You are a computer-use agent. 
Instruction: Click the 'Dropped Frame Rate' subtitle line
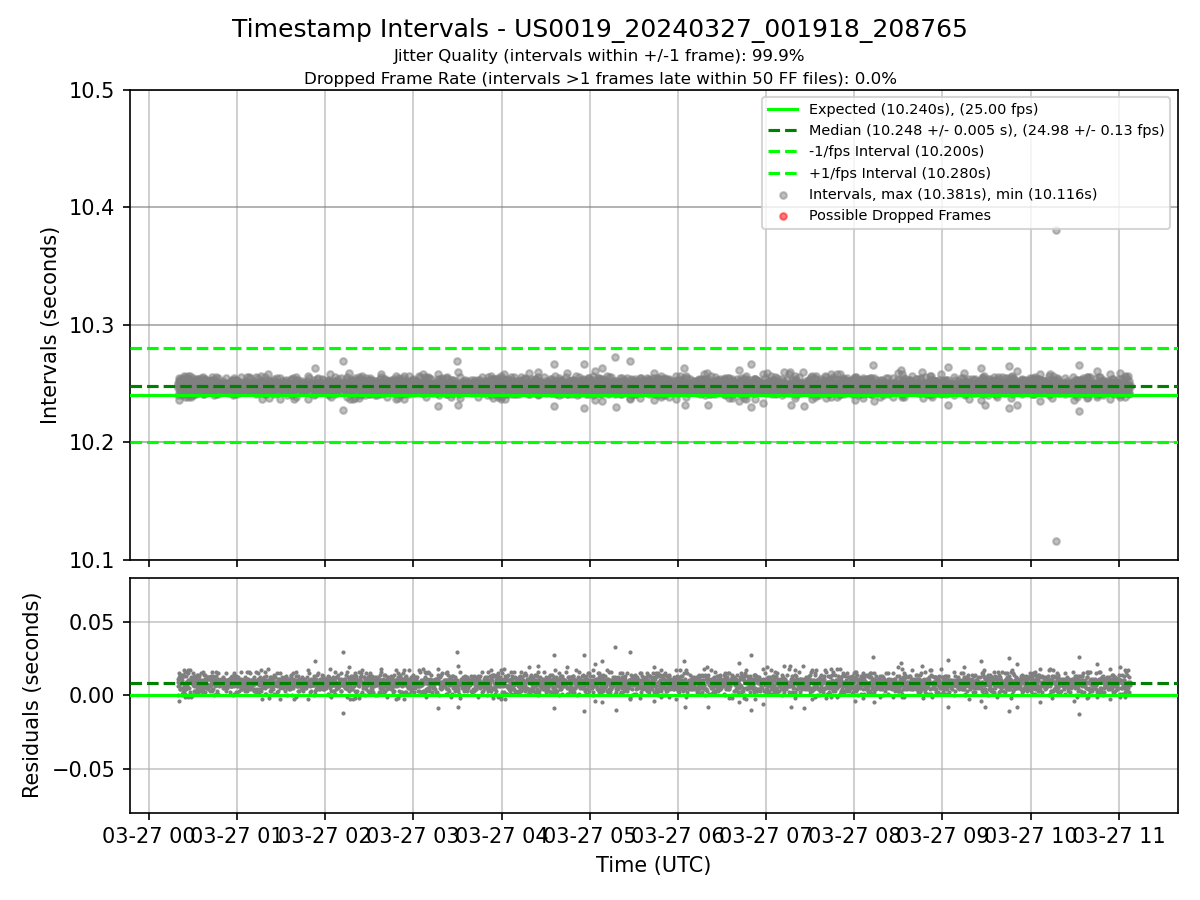point(600,78)
